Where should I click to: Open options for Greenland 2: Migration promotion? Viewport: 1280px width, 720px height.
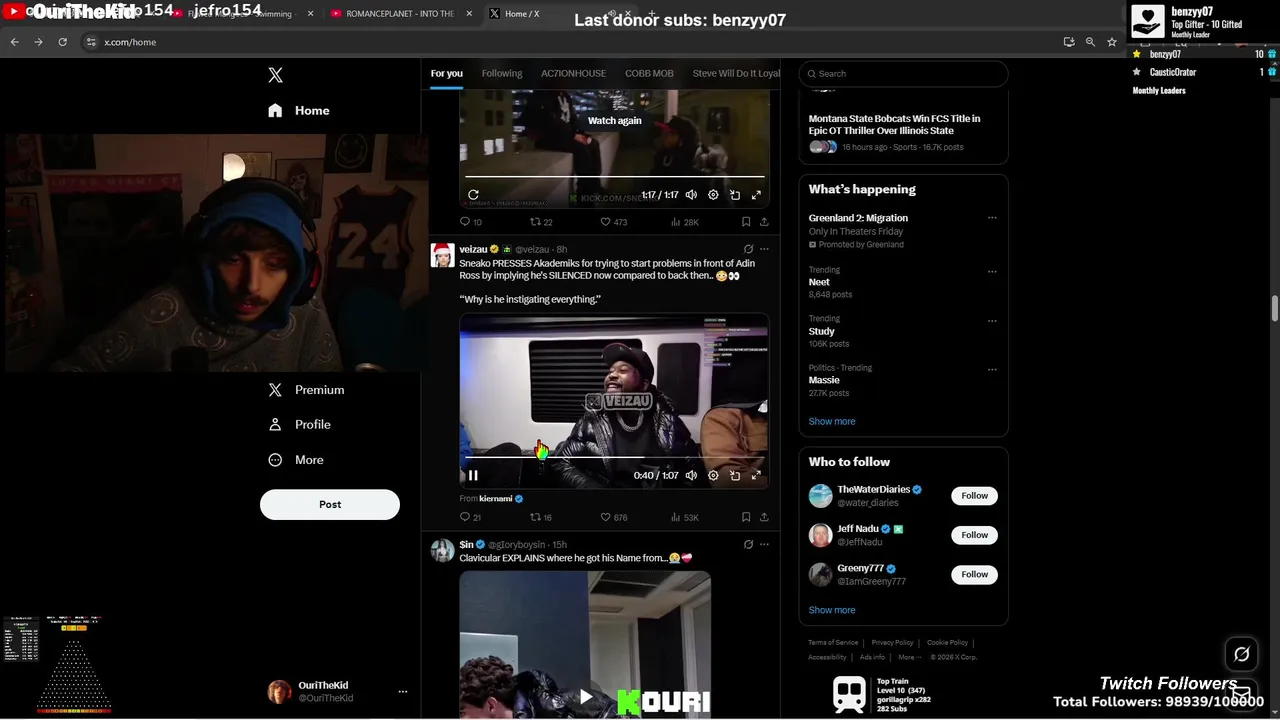tap(992, 218)
